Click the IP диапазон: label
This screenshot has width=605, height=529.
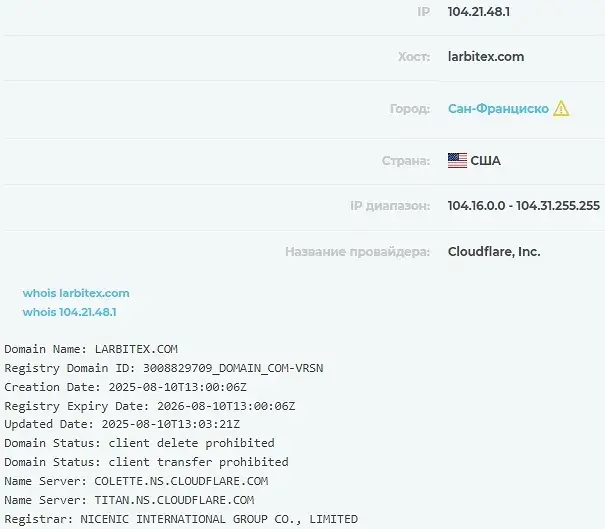point(390,206)
